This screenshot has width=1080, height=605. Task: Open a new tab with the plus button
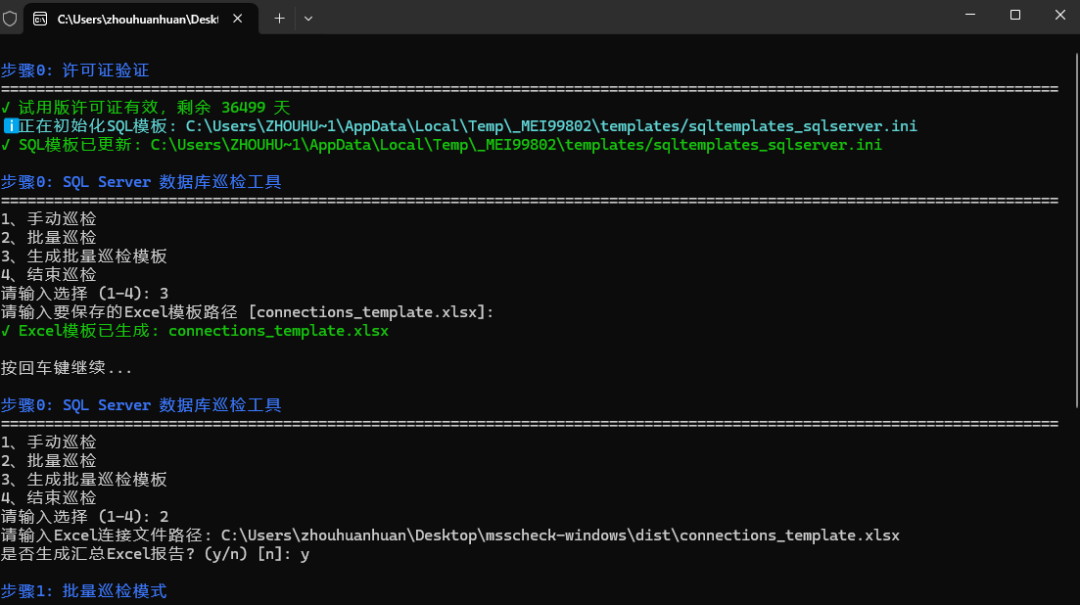click(279, 19)
